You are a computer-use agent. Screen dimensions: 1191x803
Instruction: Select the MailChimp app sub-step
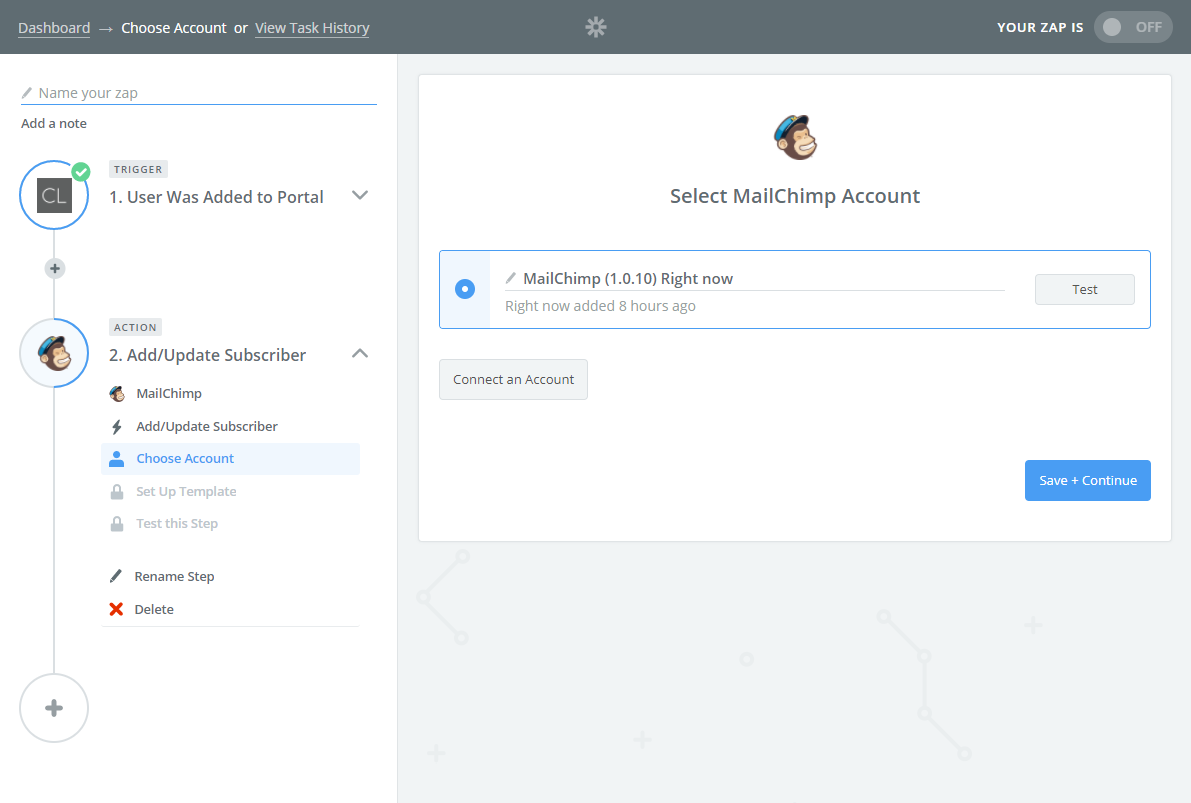[x=168, y=394]
